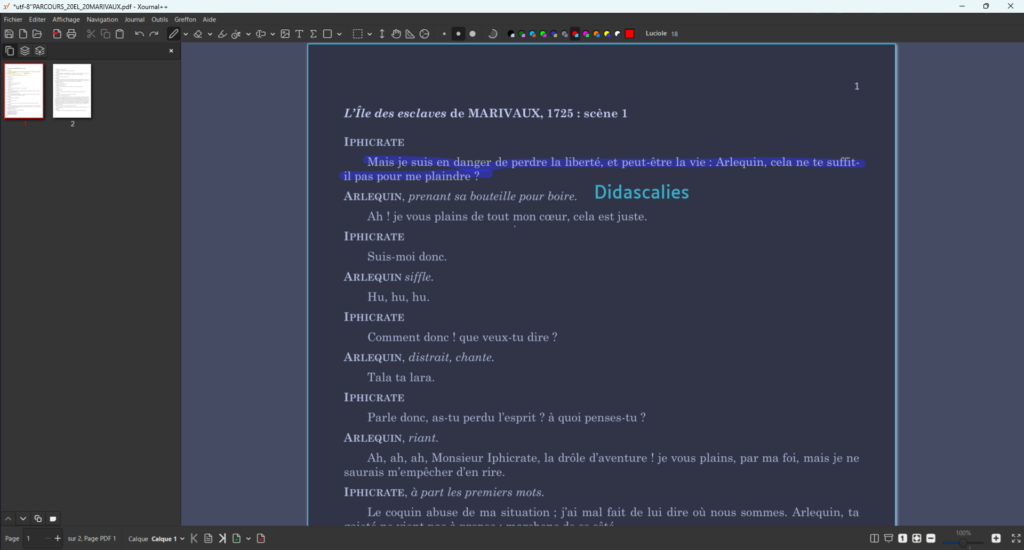Select page 2 thumbnail in sidebar
Viewport: 1024px width, 550px height.
coord(72,91)
